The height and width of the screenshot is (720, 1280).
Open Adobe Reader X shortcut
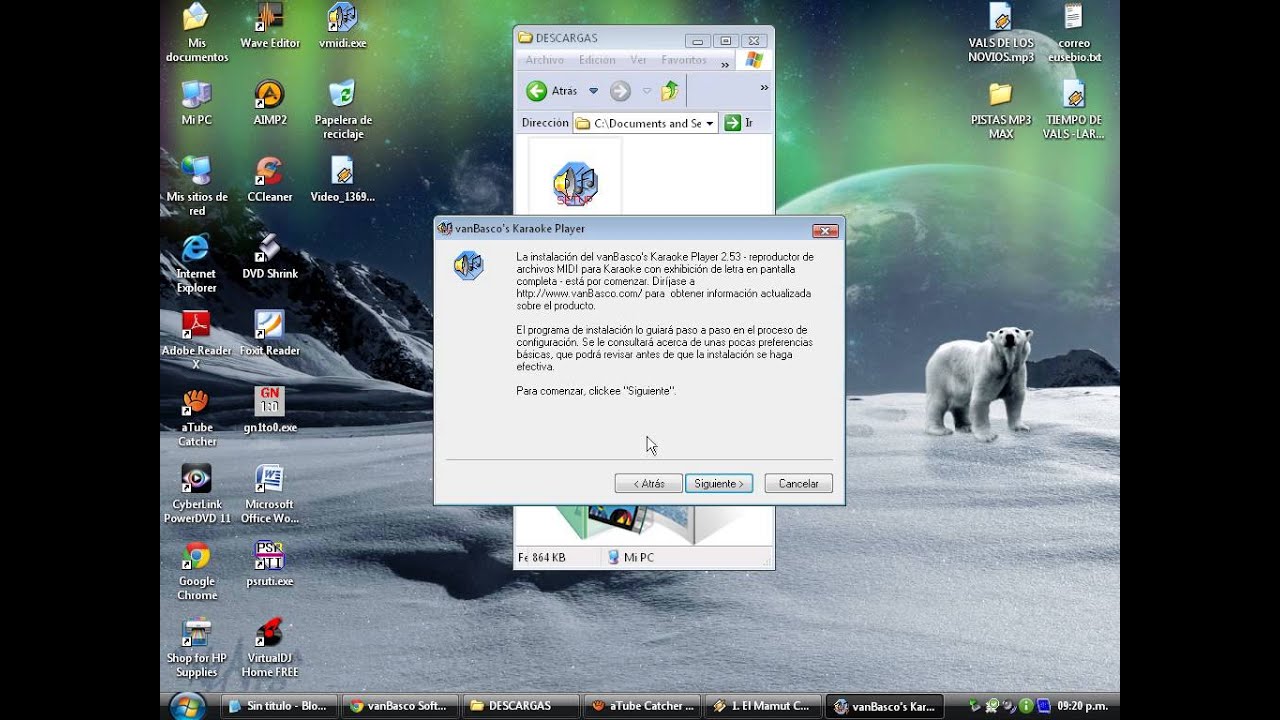pyautogui.click(x=196, y=340)
